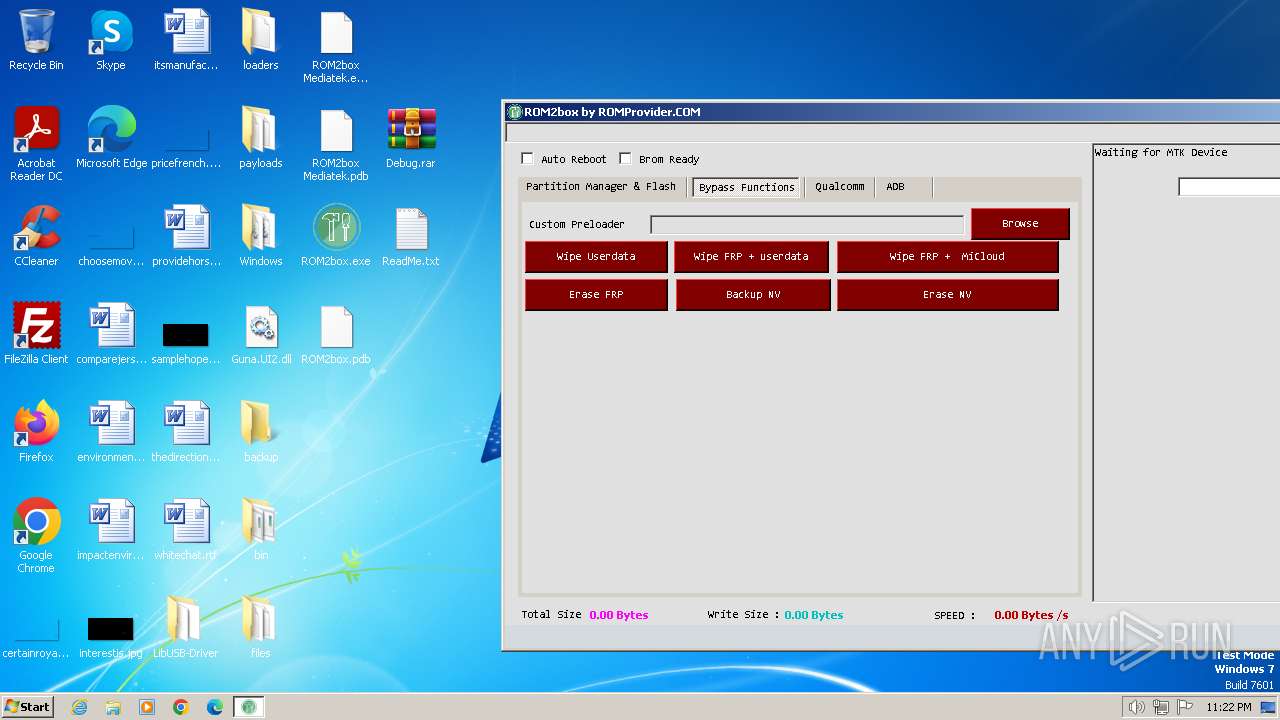Select the ROM2box.pdb file
Image resolution: width=1280 pixels, height=720 pixels.
pyautogui.click(x=336, y=334)
